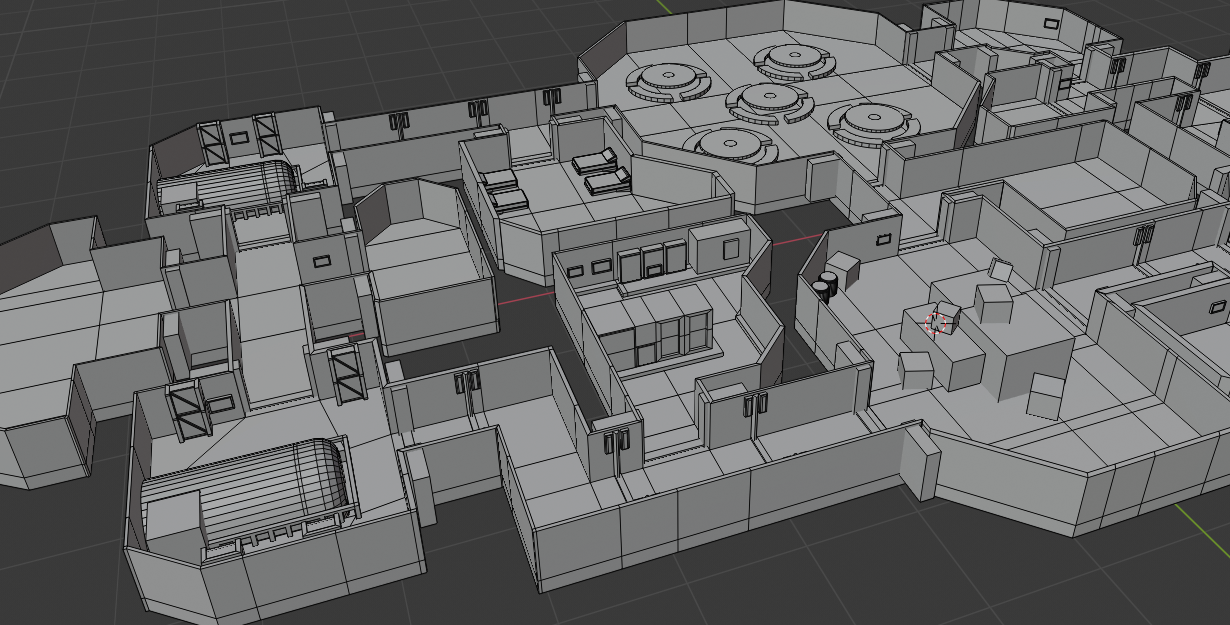This screenshot has height=625, width=1230.
Task: Click the red-white 3D cursor in the viewport
Action: click(x=938, y=322)
